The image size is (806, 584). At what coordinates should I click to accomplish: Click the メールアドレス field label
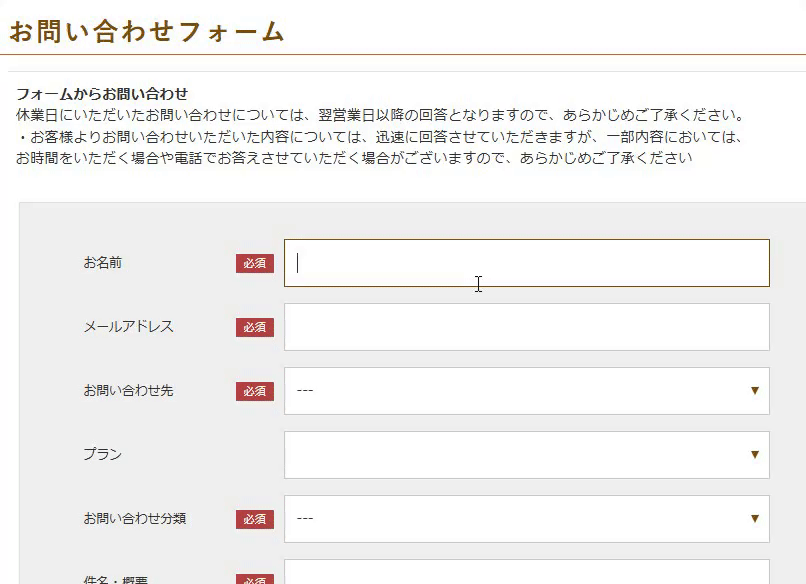click(x=129, y=326)
